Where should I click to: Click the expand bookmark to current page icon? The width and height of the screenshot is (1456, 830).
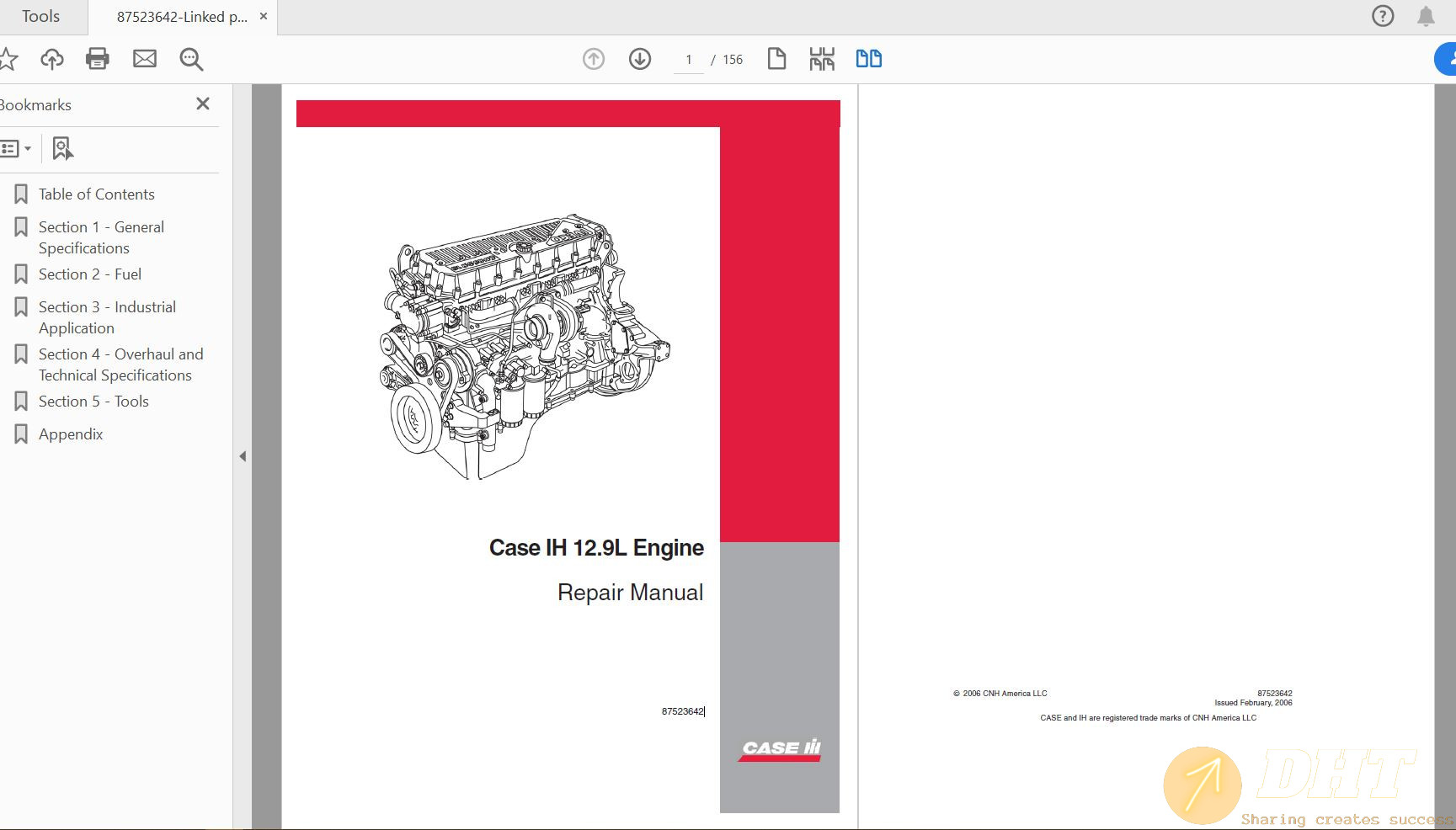tap(61, 148)
